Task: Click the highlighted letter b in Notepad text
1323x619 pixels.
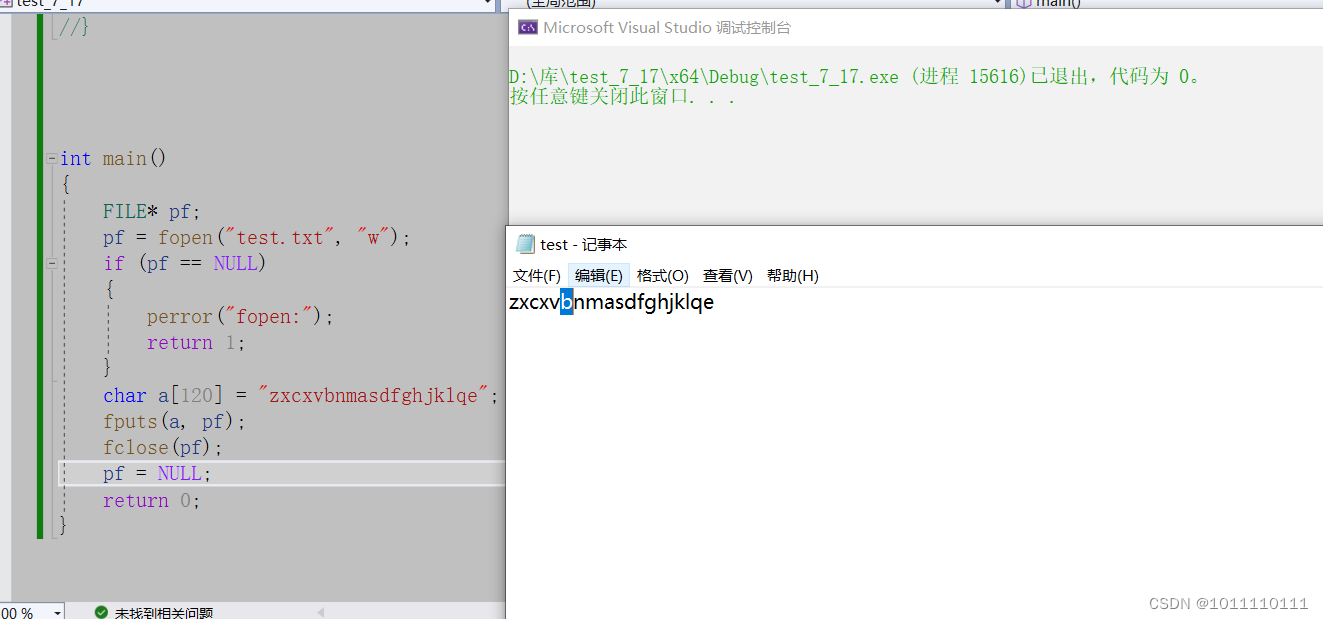Action: [567, 302]
